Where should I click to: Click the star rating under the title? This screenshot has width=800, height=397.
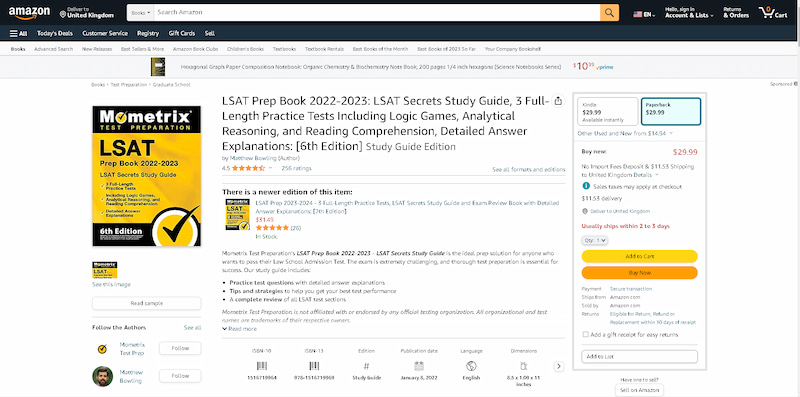(x=248, y=168)
